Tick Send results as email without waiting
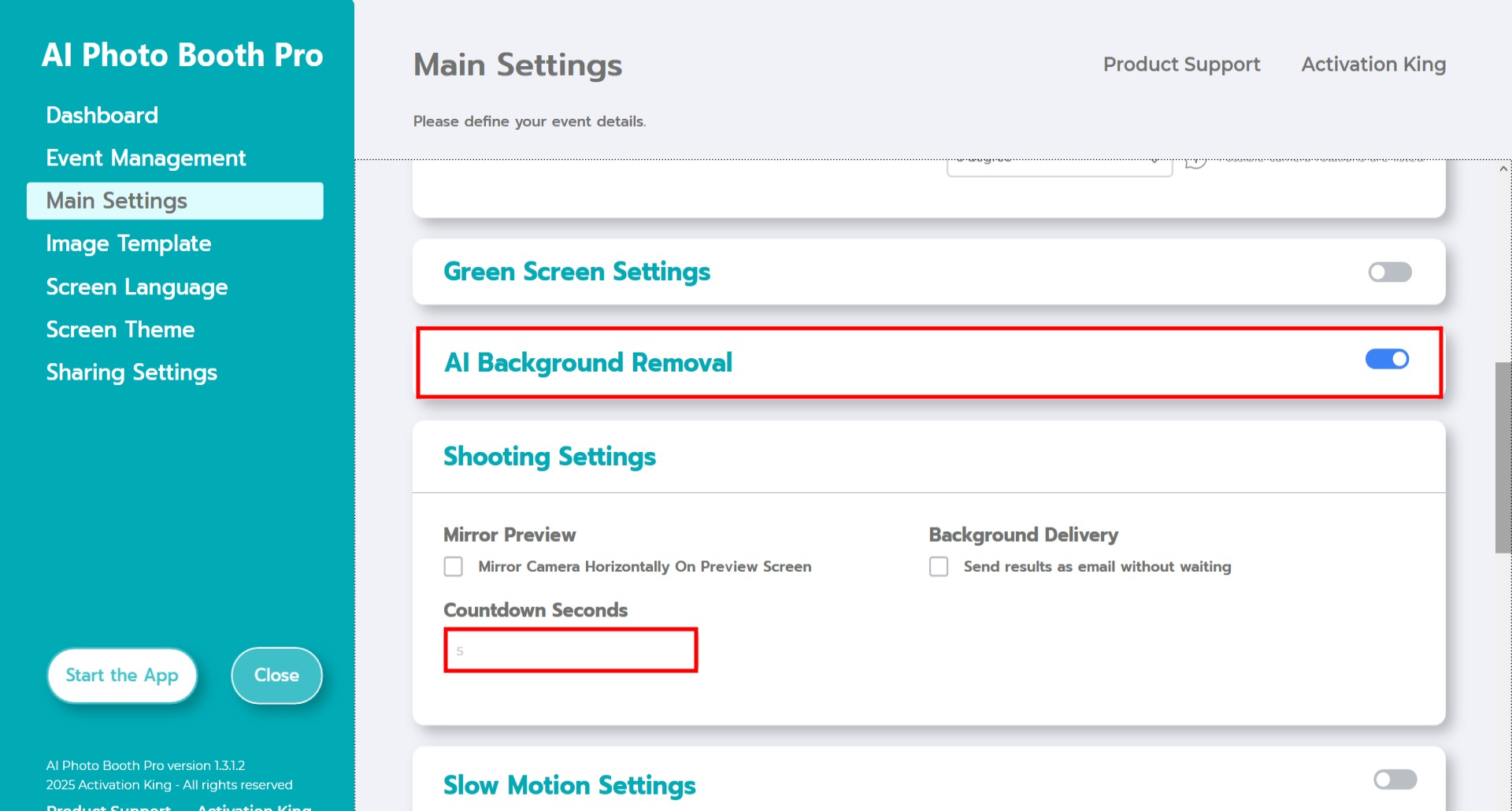This screenshot has width=1512, height=811. [939, 567]
